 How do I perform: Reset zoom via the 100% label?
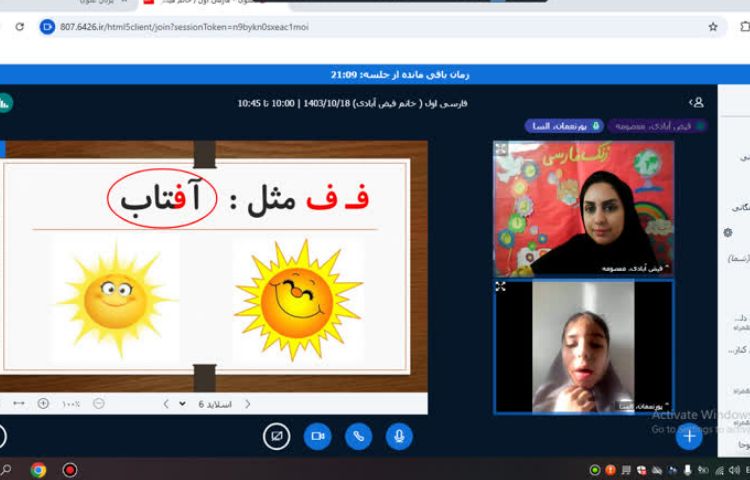click(70, 404)
